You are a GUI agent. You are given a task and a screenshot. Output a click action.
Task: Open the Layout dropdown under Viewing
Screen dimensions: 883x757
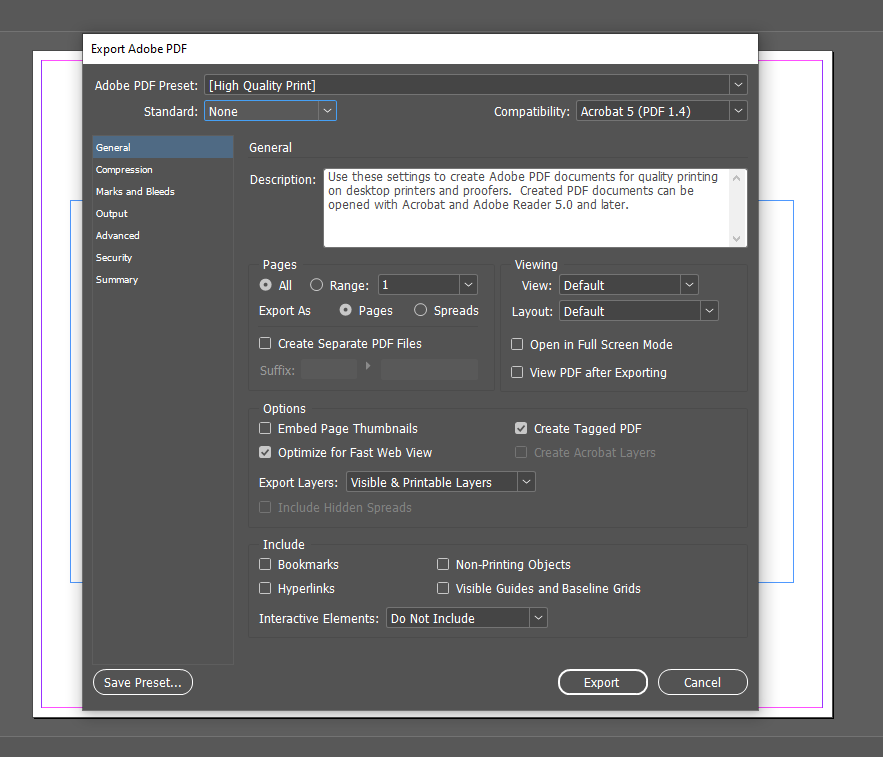coord(639,311)
